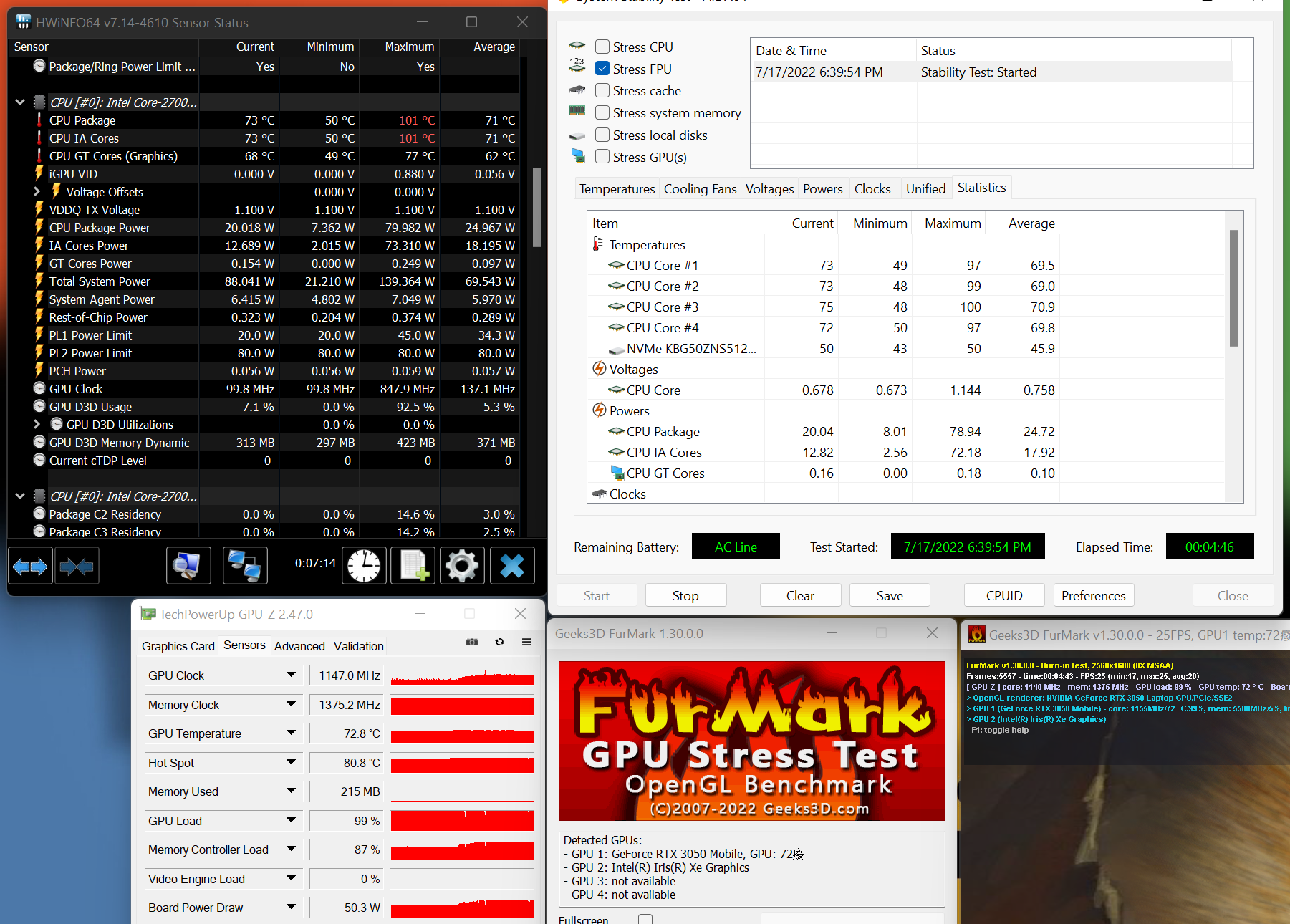Open GPU Load sensor dropdown
1290x924 pixels.
pos(291,820)
